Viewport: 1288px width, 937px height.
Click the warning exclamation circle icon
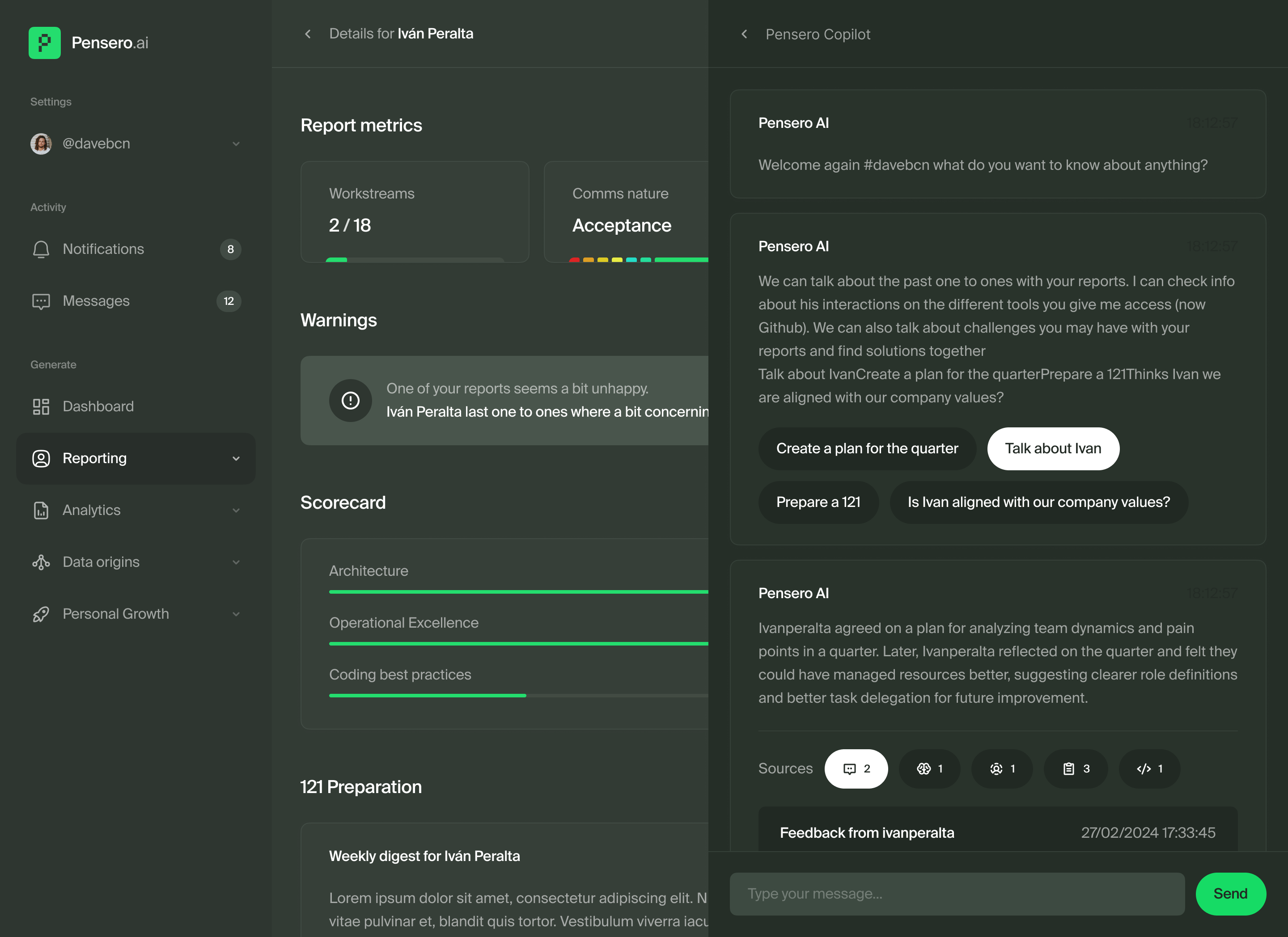tap(350, 401)
